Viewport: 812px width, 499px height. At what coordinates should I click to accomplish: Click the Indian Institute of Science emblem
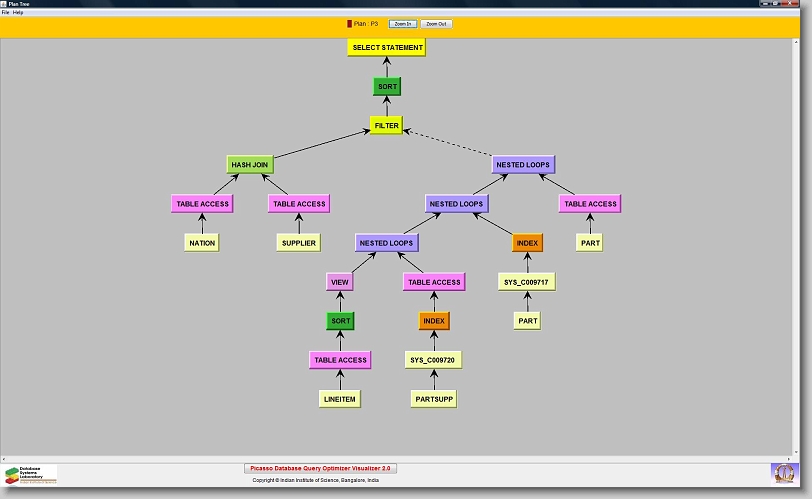pyautogui.click(x=785, y=472)
